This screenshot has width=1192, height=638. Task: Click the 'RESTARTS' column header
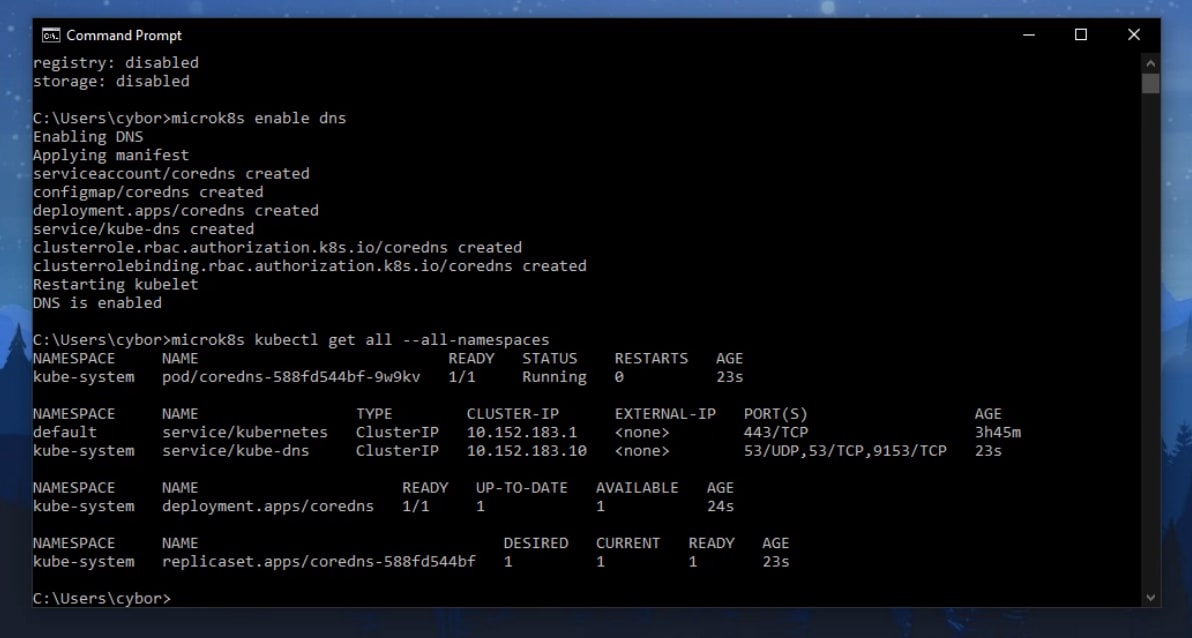tap(651, 358)
